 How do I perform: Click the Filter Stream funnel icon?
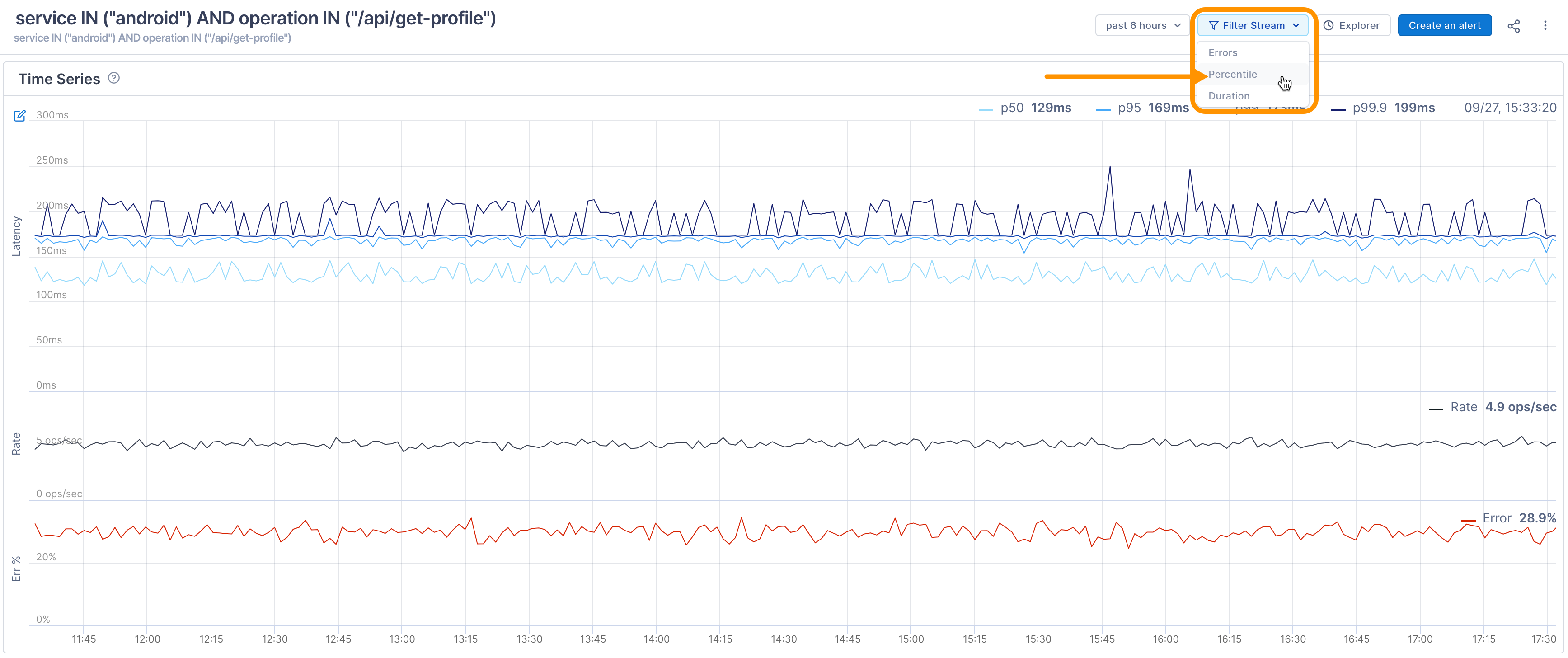[x=1213, y=26]
